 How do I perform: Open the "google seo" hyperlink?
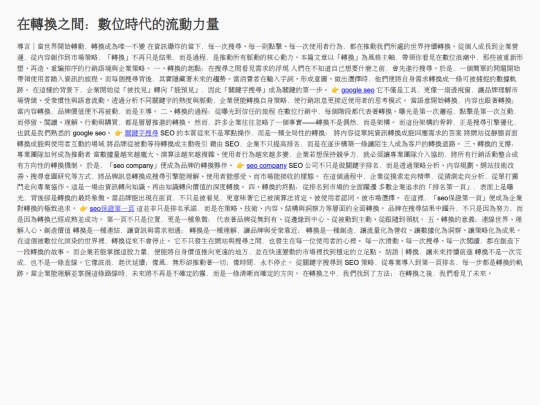(357, 90)
